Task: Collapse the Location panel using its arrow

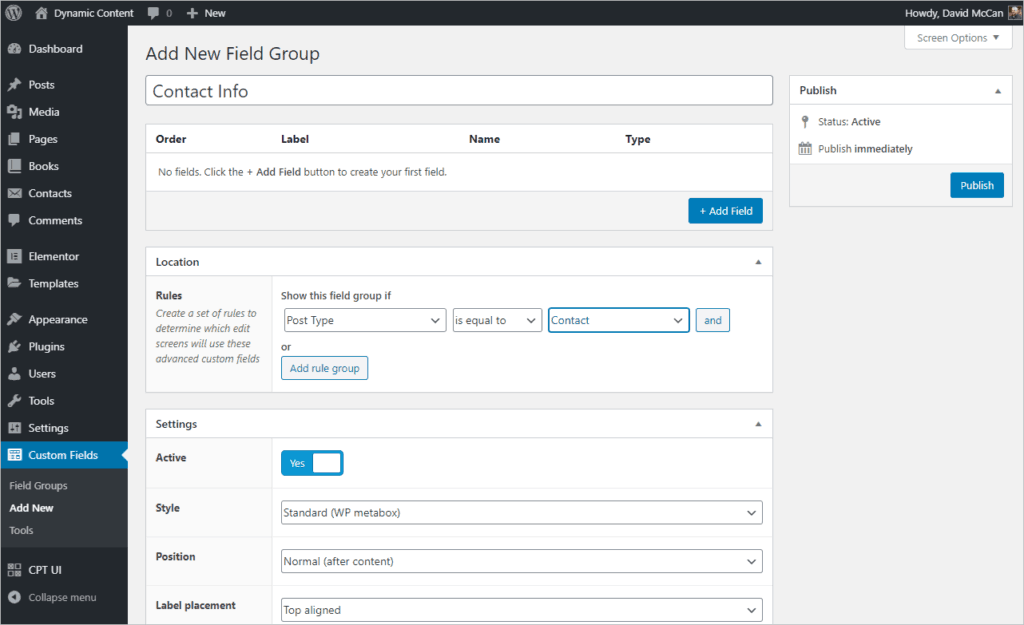Action: pos(757,262)
